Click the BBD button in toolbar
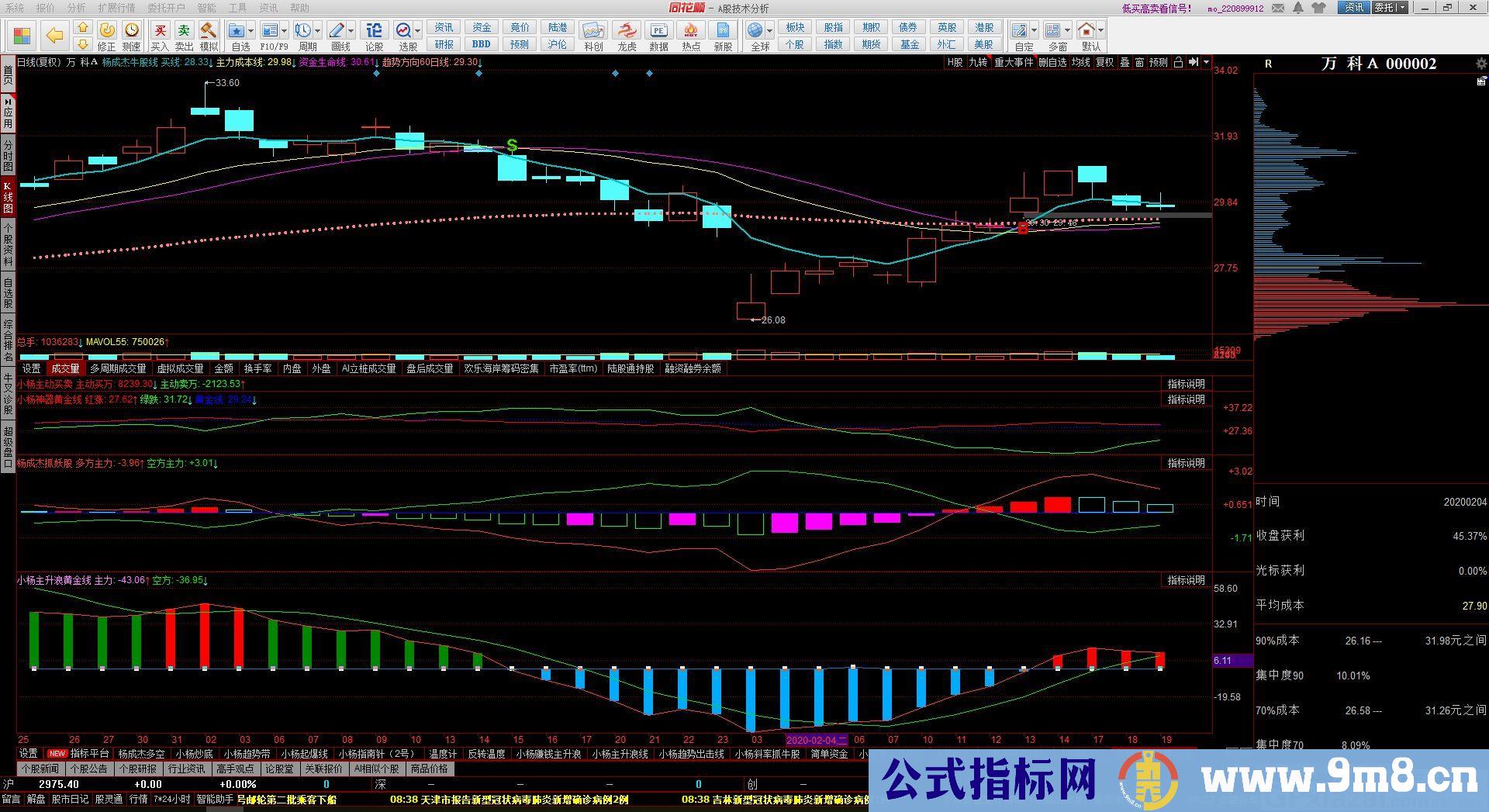The image size is (1489, 812). (x=481, y=44)
